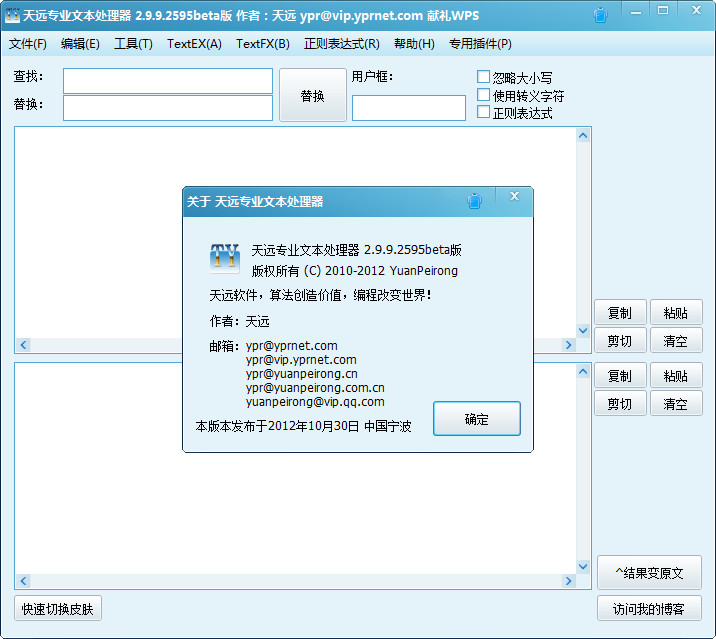
Task: Click upper text area scroll-up arrow
Action: pos(583,135)
